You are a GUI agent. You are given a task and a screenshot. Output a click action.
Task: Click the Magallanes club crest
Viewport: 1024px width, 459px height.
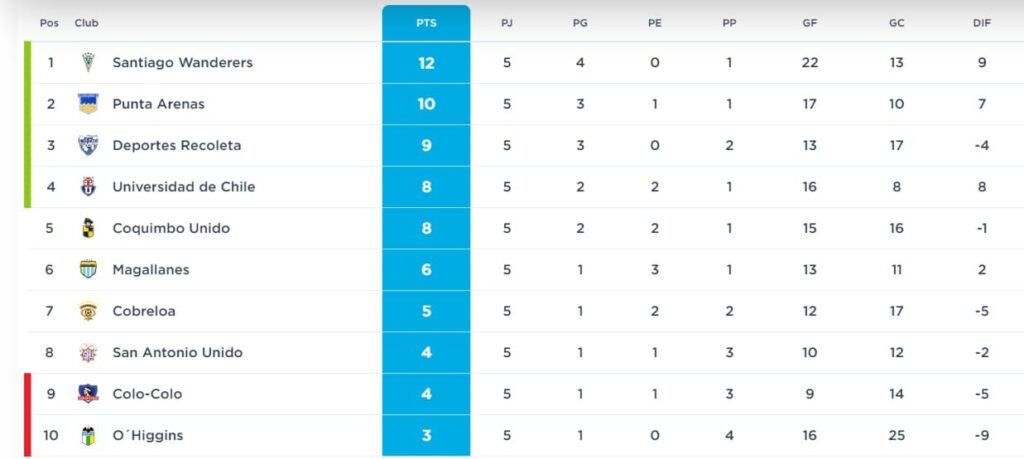(88, 269)
